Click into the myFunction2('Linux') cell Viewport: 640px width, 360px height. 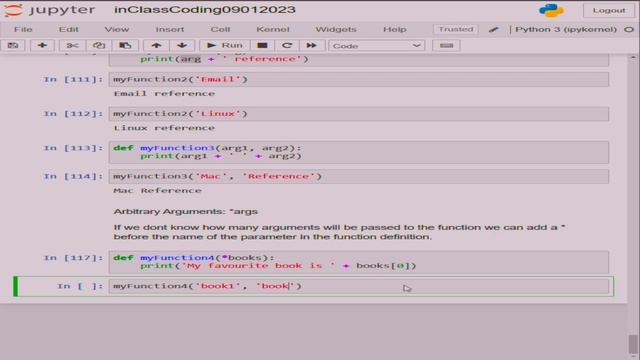tap(359, 113)
